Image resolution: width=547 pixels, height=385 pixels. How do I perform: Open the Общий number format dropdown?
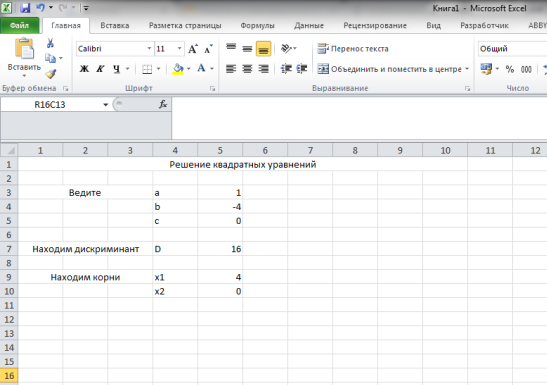[x=512, y=49]
